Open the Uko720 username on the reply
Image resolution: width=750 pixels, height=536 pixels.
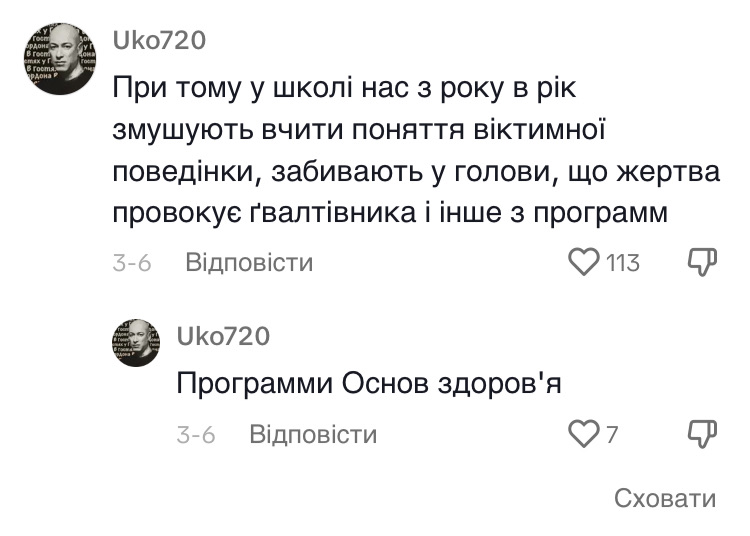[x=223, y=336]
